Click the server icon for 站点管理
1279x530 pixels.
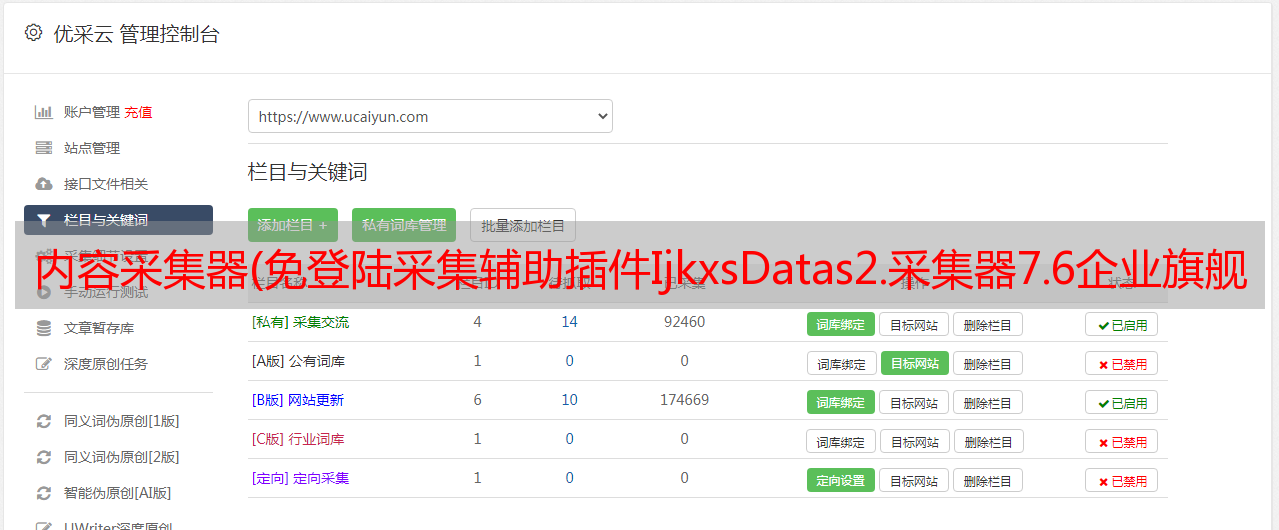44,148
